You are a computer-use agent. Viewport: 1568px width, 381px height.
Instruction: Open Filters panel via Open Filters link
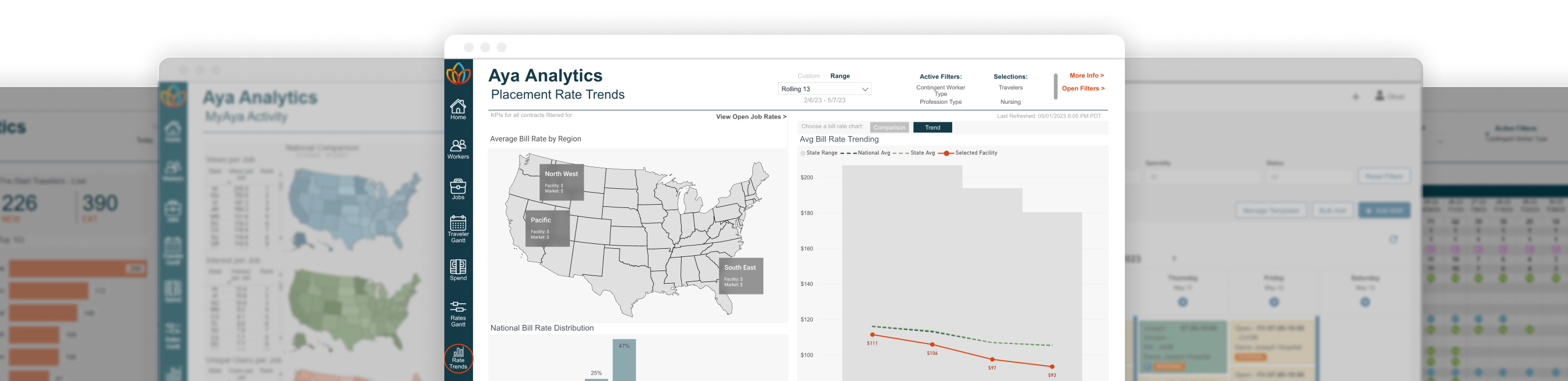point(1082,88)
